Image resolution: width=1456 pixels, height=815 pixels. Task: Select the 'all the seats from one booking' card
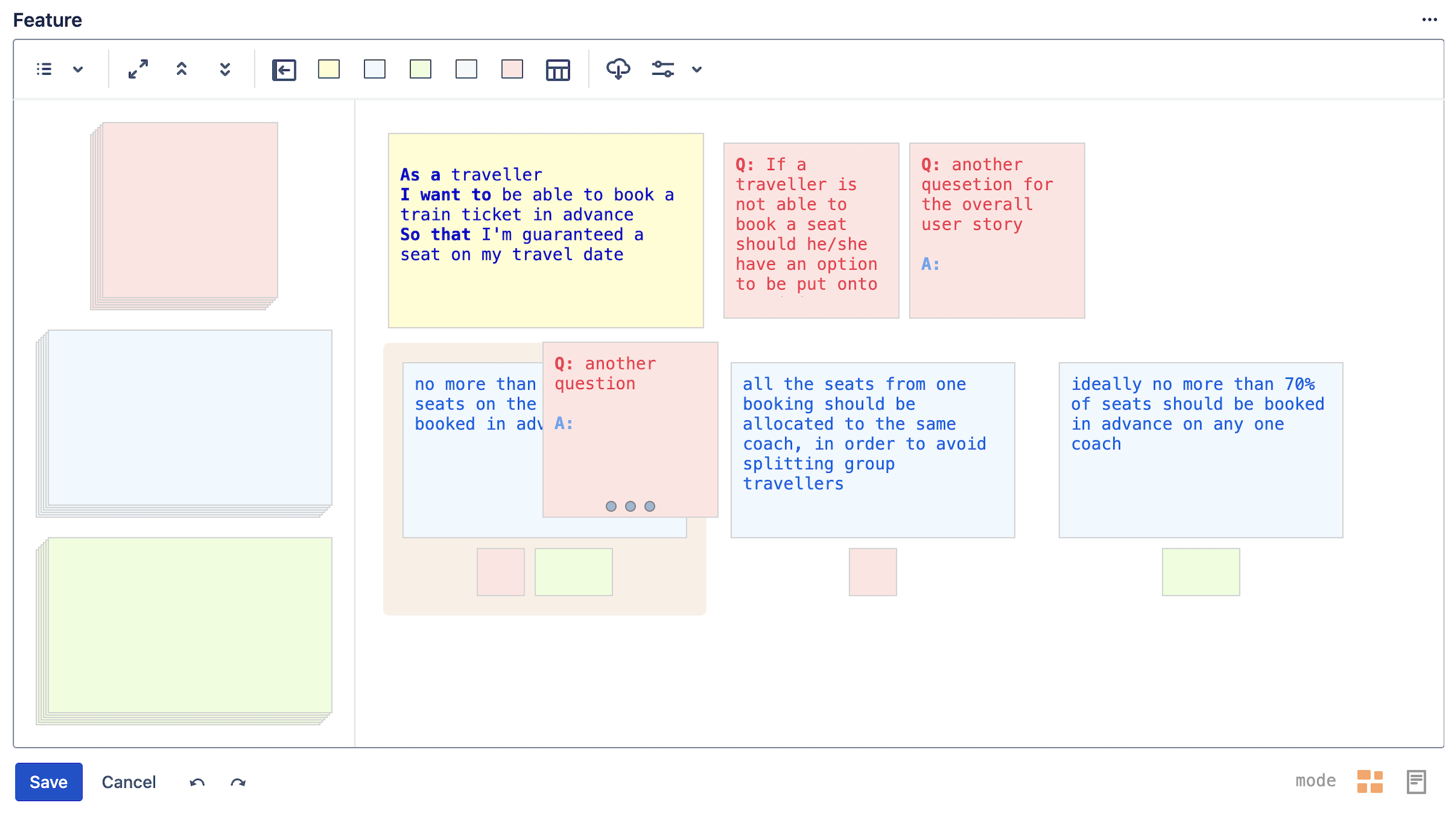point(873,450)
